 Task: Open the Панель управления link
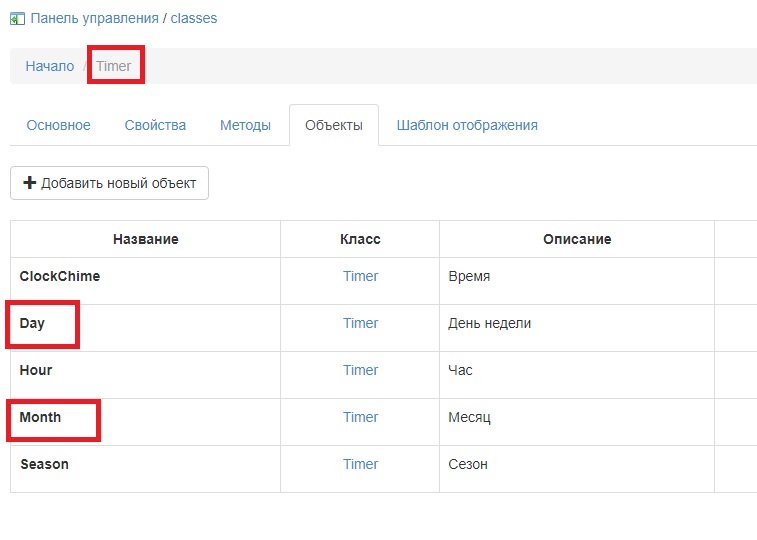click(x=94, y=18)
